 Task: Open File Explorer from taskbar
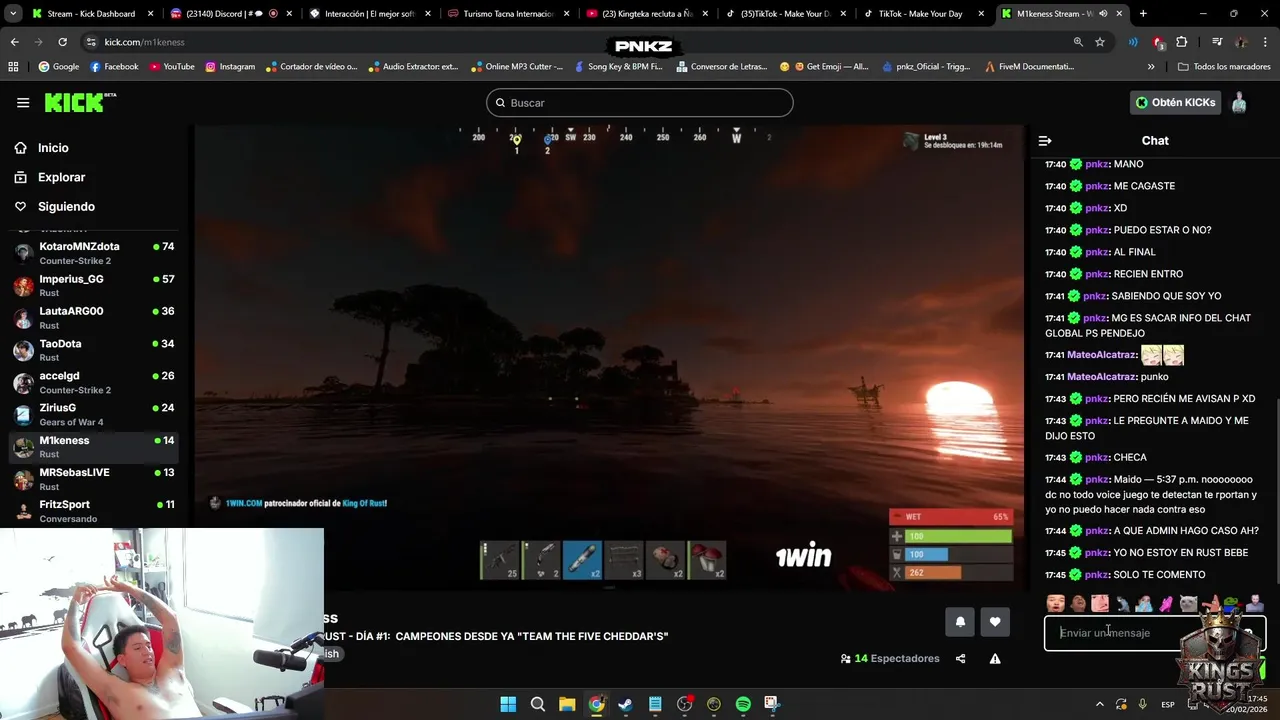(567, 704)
